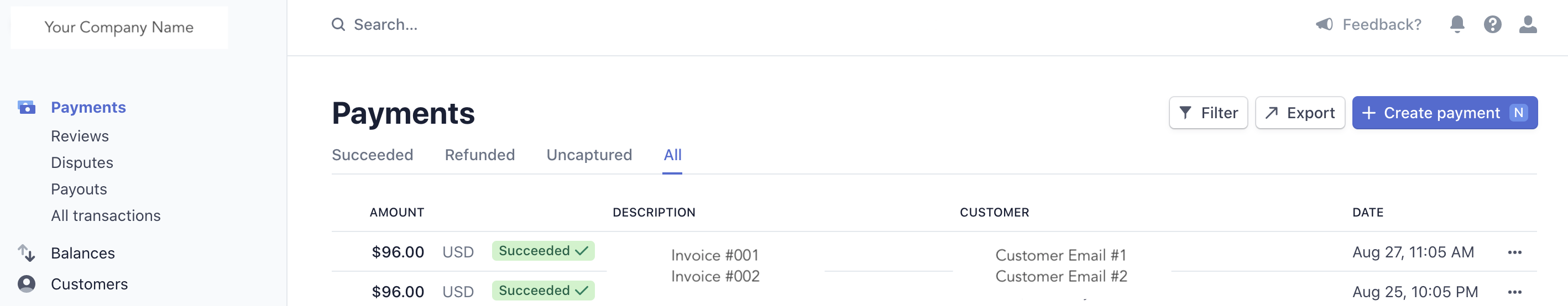Click the Create payment button
The width and height of the screenshot is (1568, 306).
click(x=1444, y=113)
